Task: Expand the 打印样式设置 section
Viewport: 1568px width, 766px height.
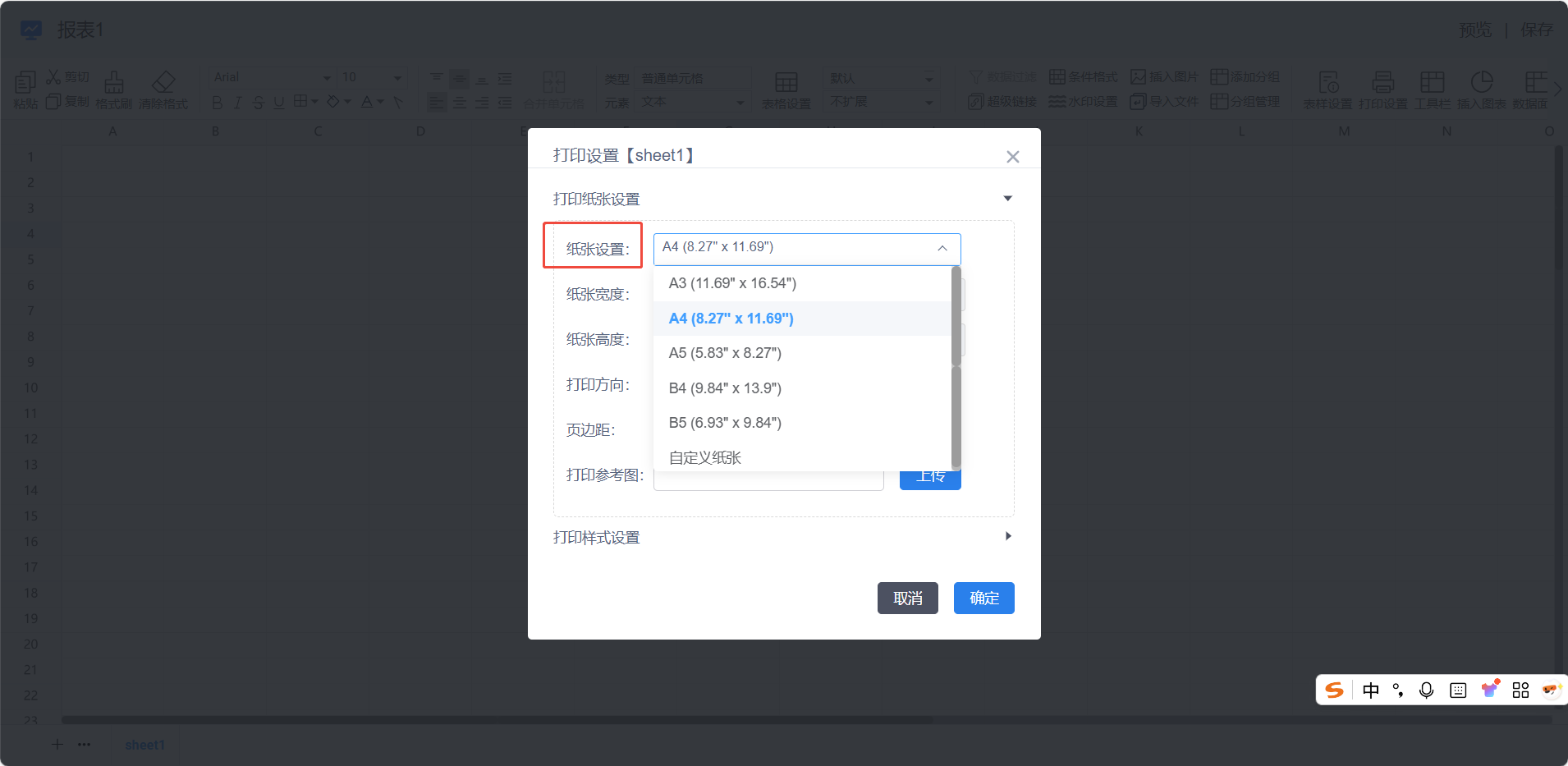Action: [x=1007, y=536]
